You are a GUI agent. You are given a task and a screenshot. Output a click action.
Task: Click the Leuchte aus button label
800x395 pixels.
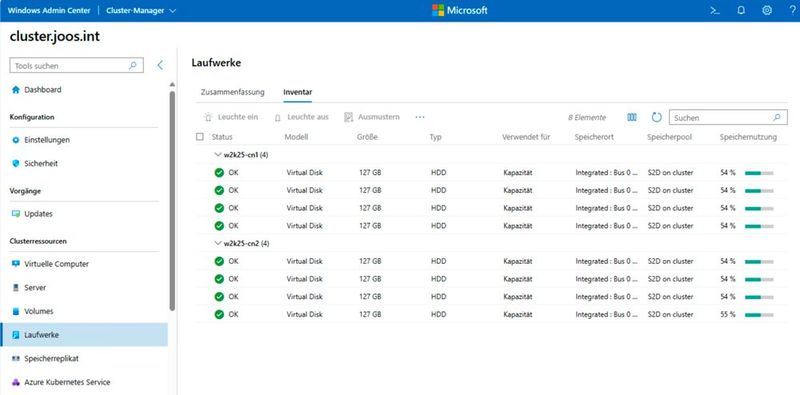pos(308,117)
